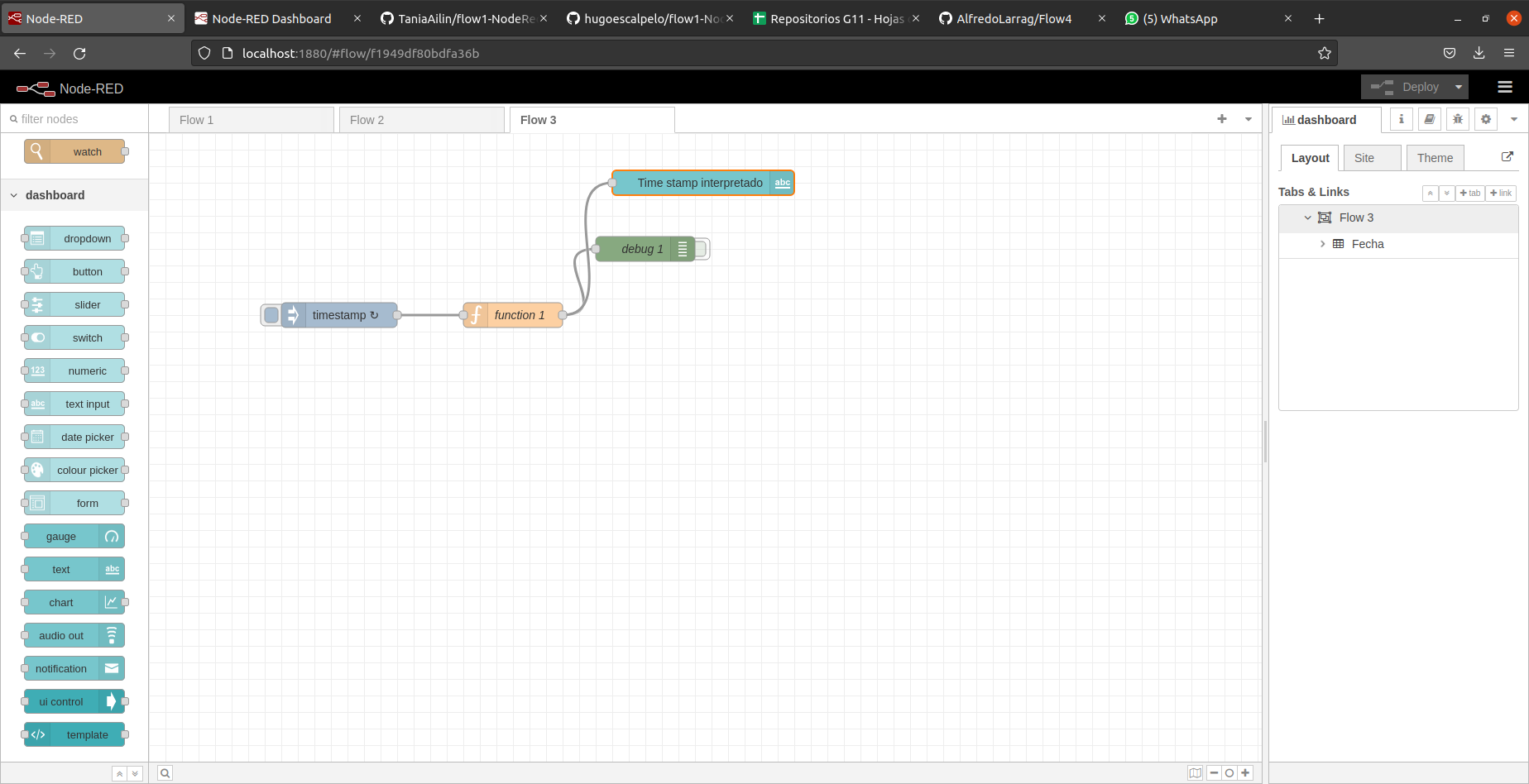Collapse Flow 3 in the Tabs & Links tree

pos(1307,217)
